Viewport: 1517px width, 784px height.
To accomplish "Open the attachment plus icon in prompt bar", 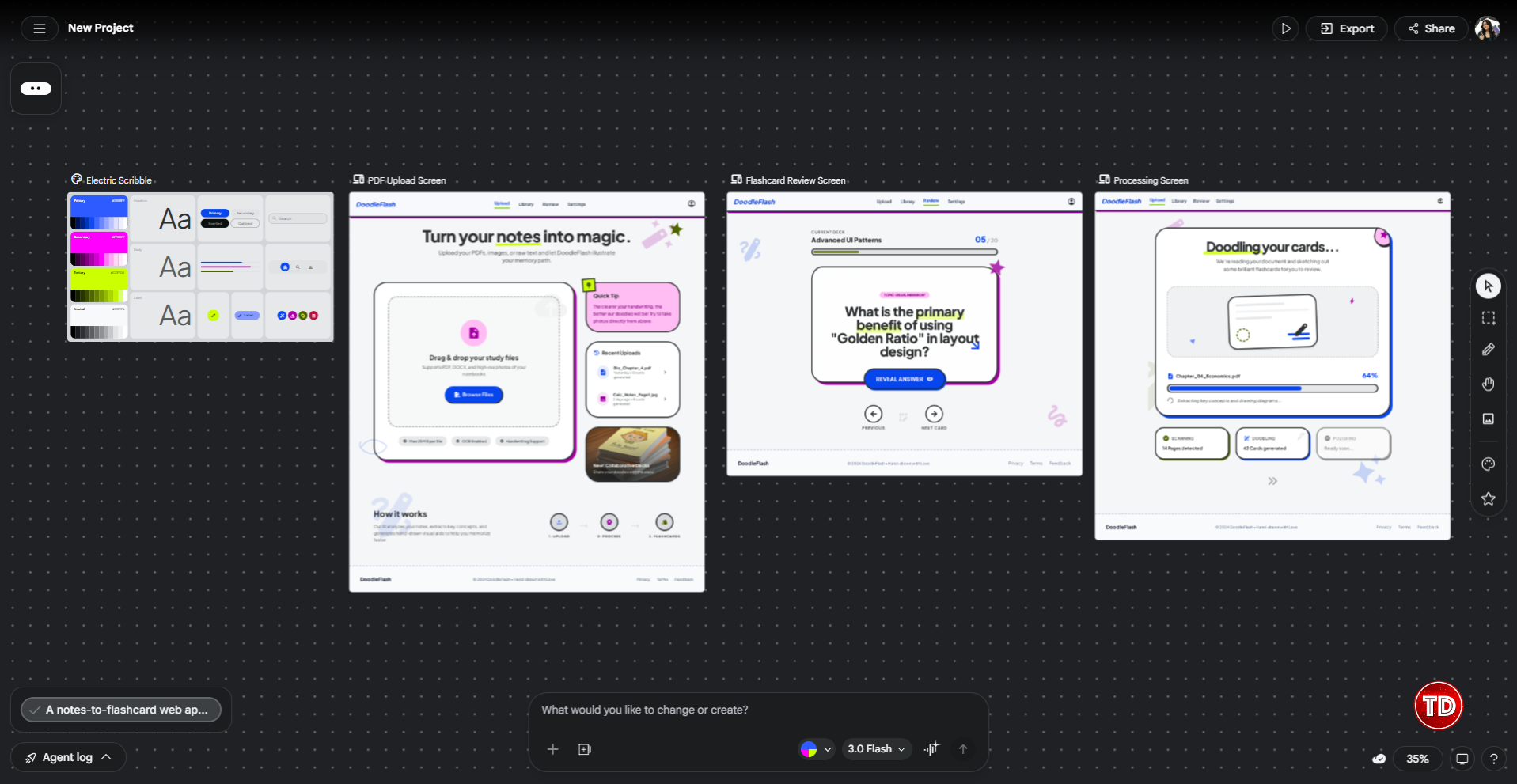I will coord(552,749).
